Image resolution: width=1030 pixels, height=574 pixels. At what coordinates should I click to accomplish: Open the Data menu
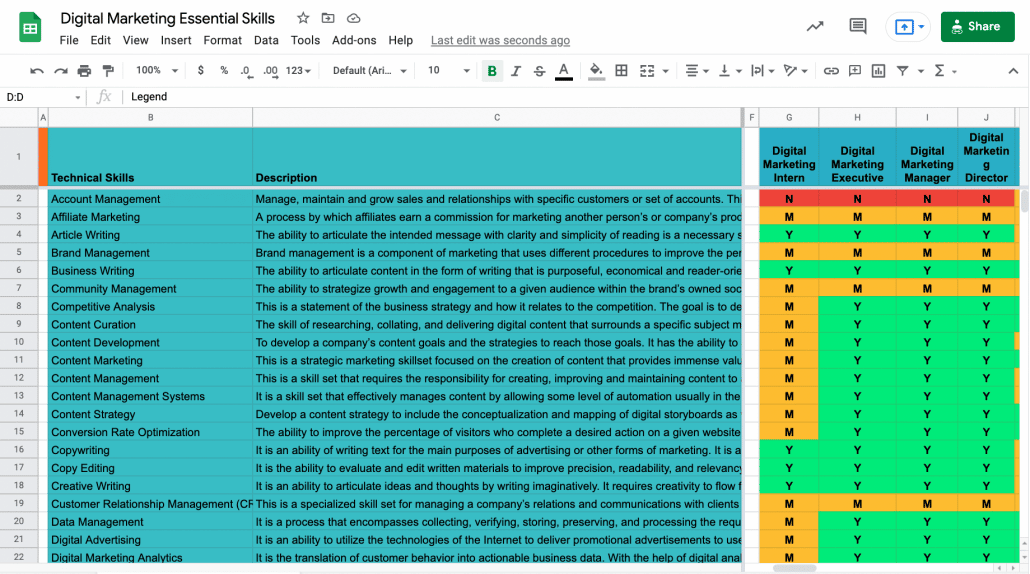[266, 40]
